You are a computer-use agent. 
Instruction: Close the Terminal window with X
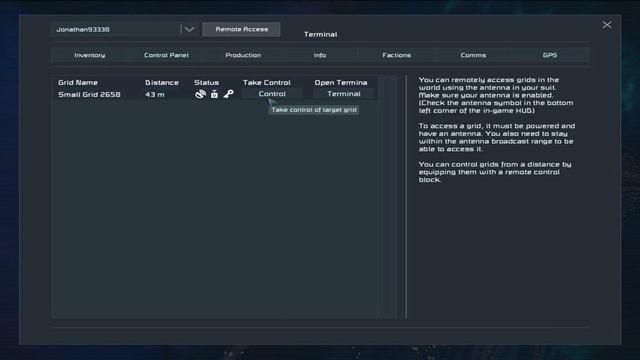607,25
